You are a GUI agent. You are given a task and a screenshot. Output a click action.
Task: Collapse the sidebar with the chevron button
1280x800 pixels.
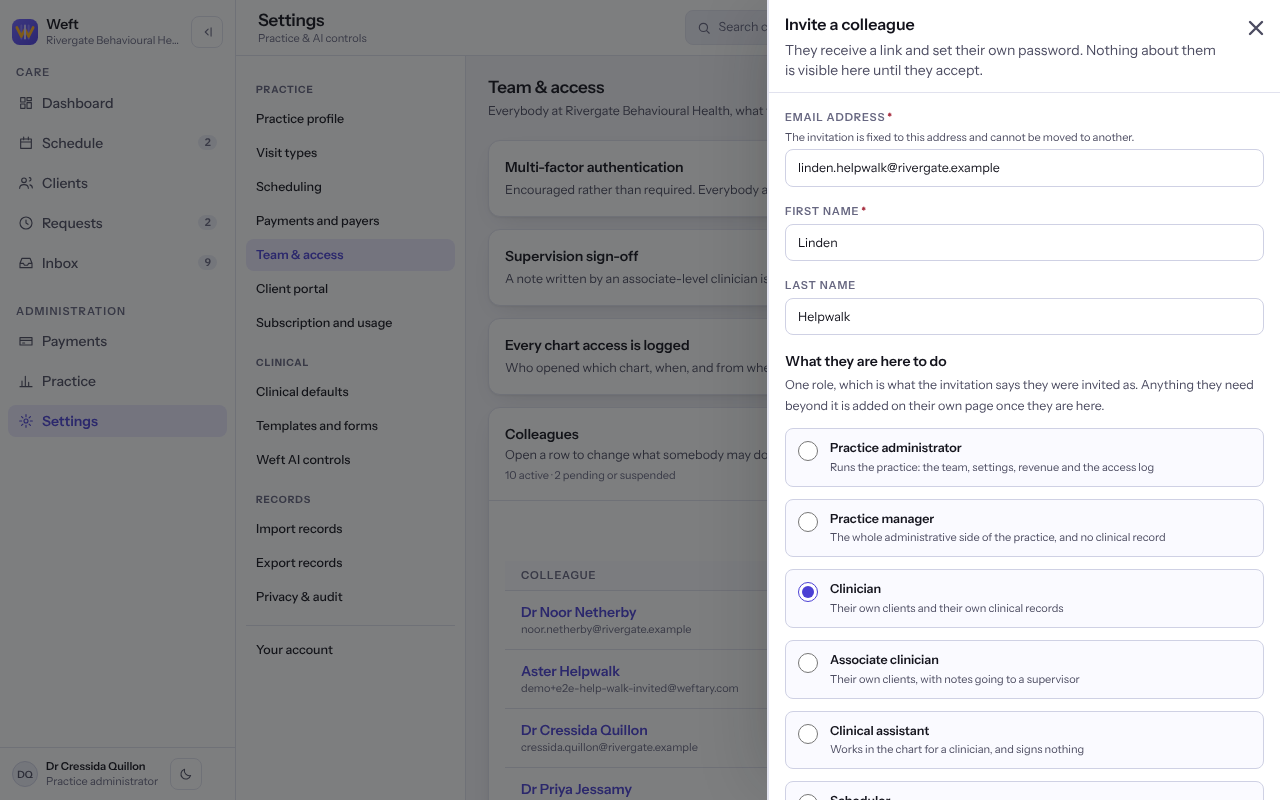207,32
